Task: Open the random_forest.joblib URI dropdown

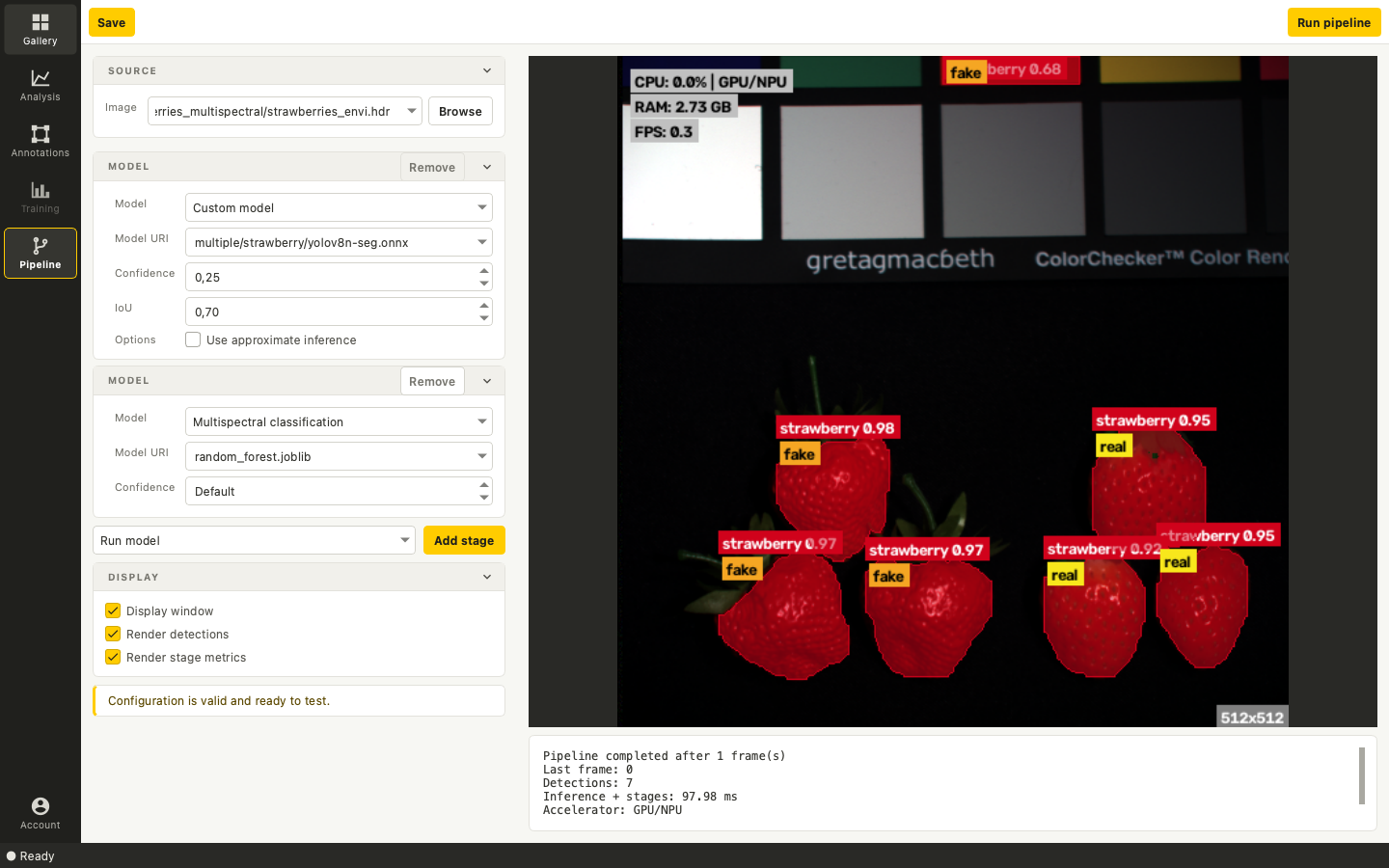Action: pyautogui.click(x=339, y=456)
